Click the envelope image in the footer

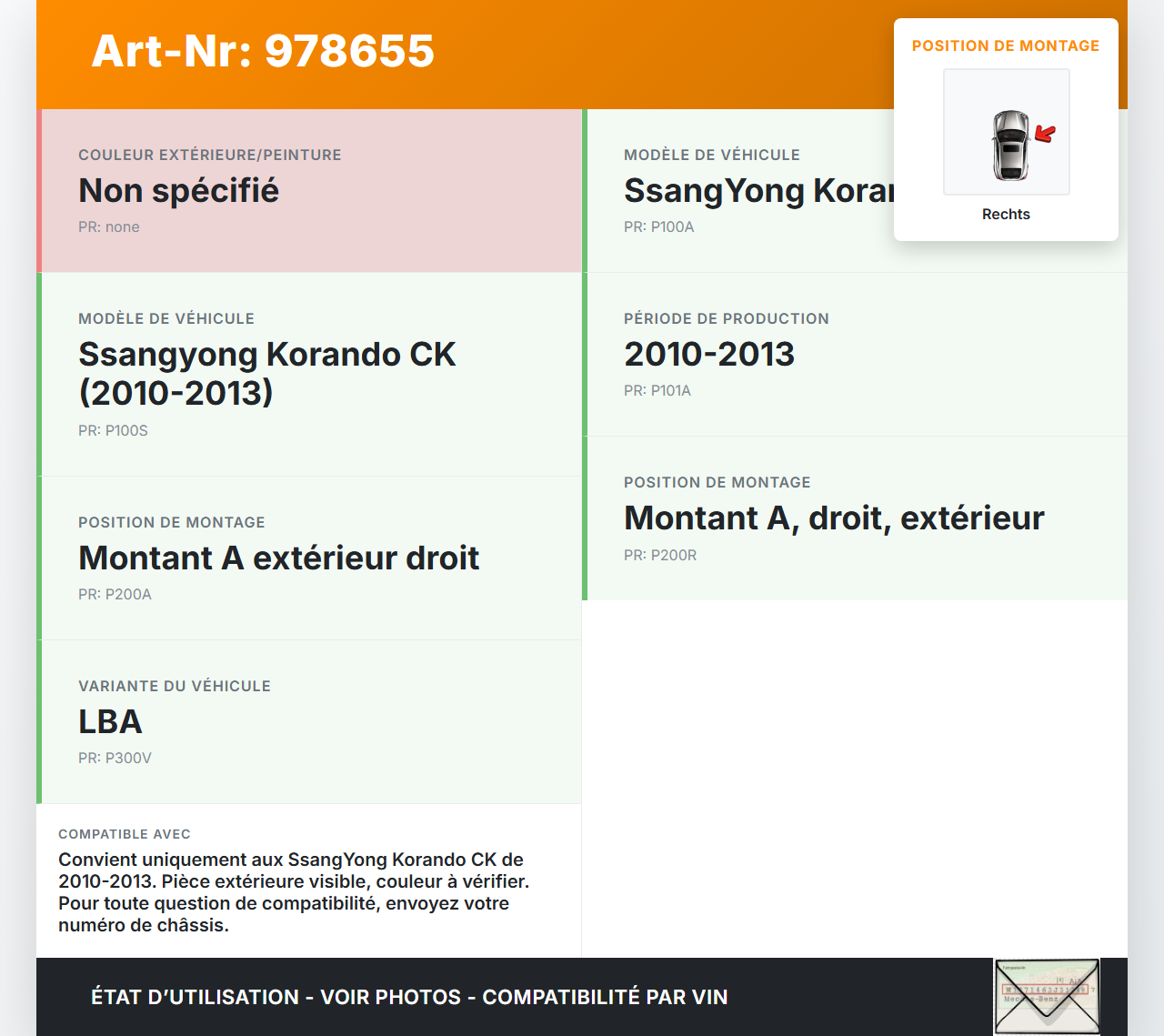pyautogui.click(x=1047, y=997)
